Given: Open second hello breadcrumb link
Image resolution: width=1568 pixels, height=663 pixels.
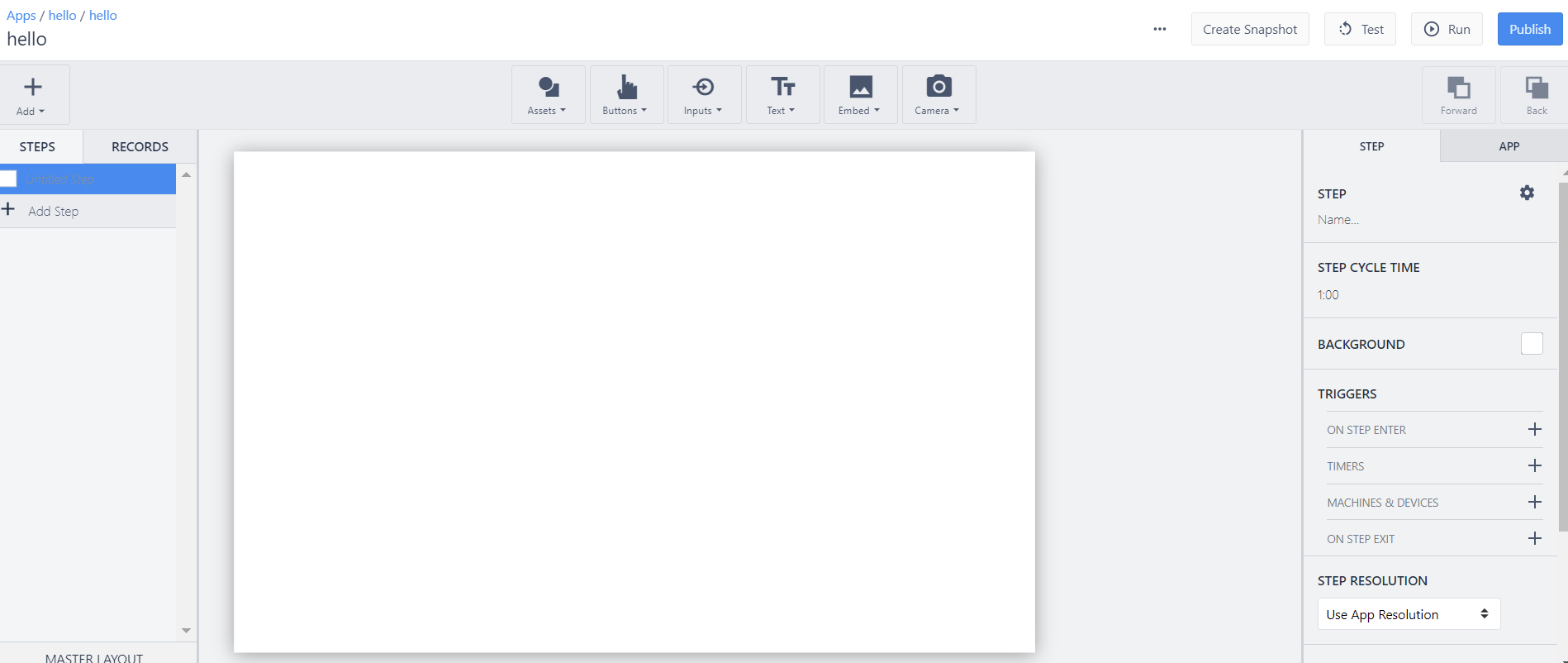Looking at the screenshot, I should coord(103,15).
